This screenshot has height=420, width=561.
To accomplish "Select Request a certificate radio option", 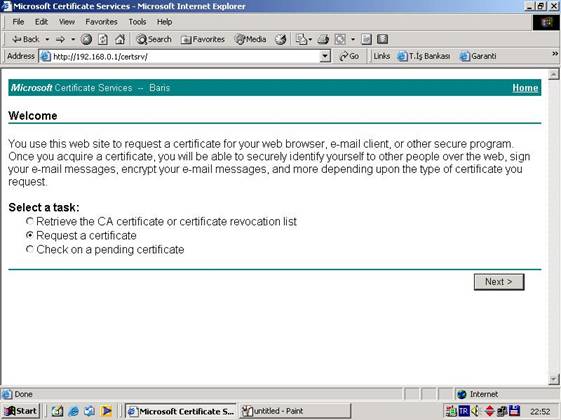I will click(x=30, y=235).
